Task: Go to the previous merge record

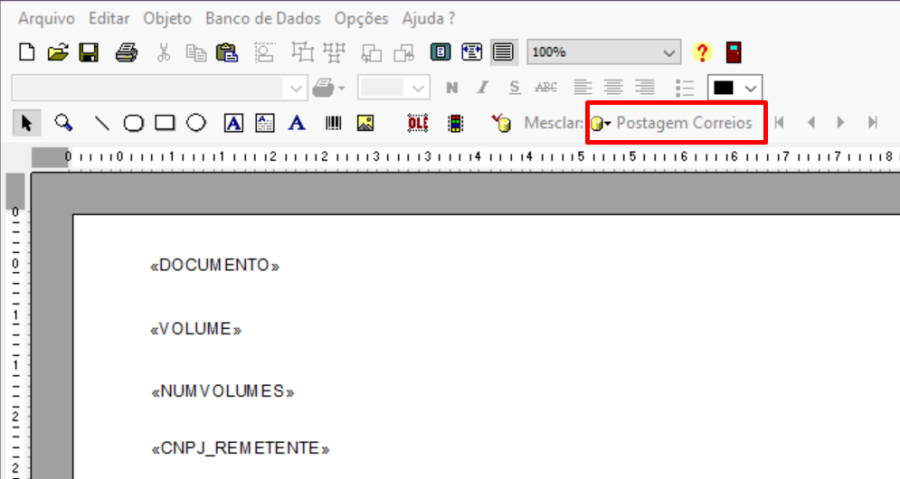Action: point(811,122)
